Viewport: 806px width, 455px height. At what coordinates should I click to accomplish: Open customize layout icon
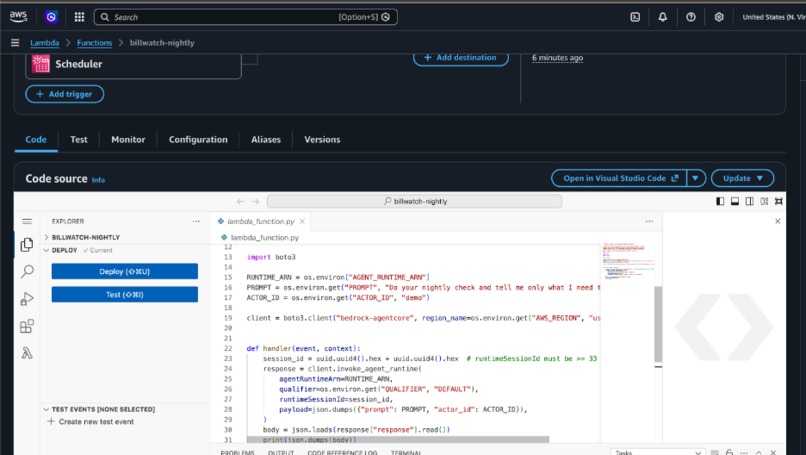click(764, 201)
